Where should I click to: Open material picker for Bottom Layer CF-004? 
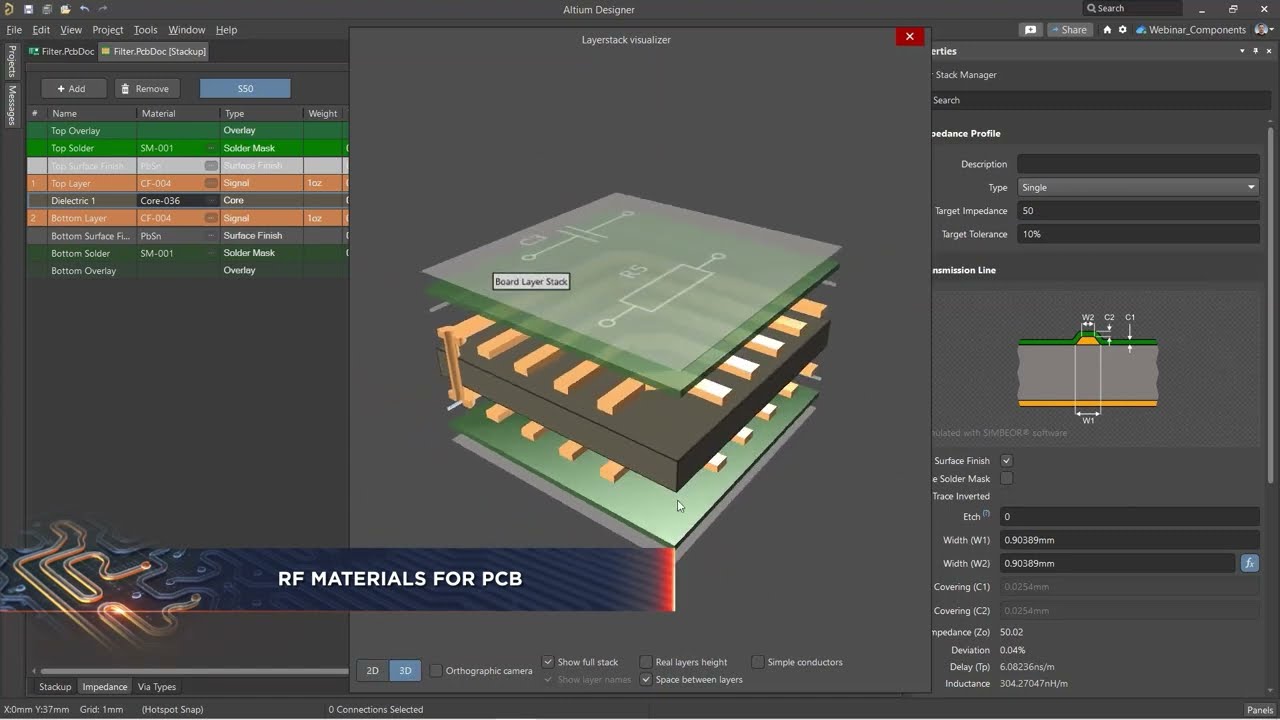tap(211, 218)
